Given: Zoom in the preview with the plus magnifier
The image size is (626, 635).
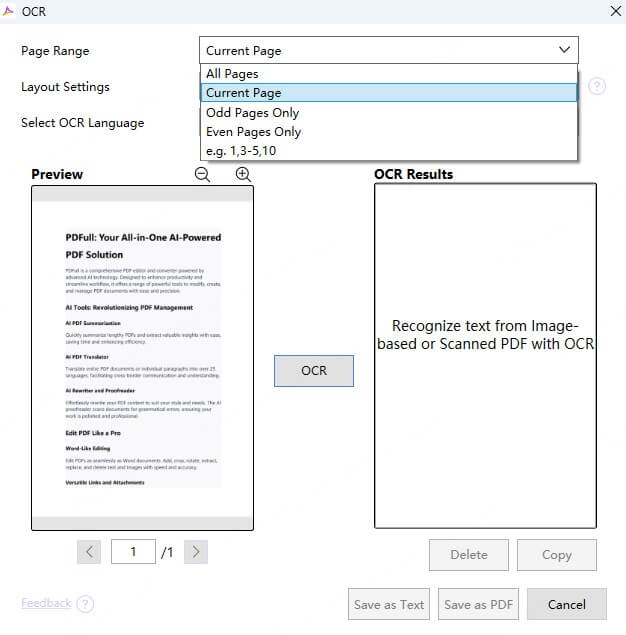Looking at the screenshot, I should coord(243,175).
